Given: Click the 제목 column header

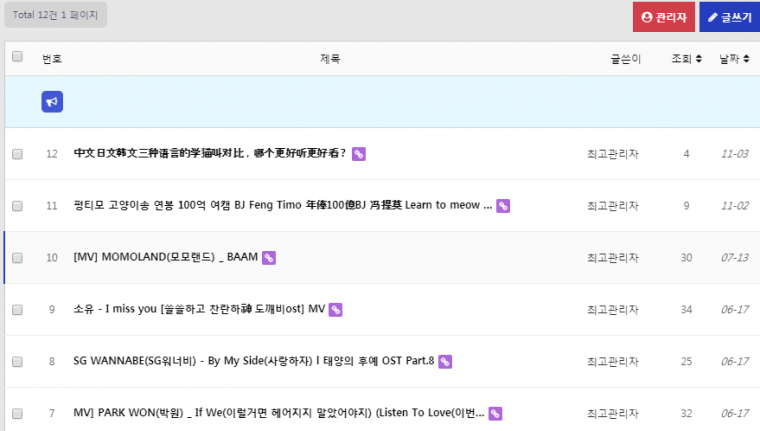Looking at the screenshot, I should pyautogui.click(x=330, y=59).
